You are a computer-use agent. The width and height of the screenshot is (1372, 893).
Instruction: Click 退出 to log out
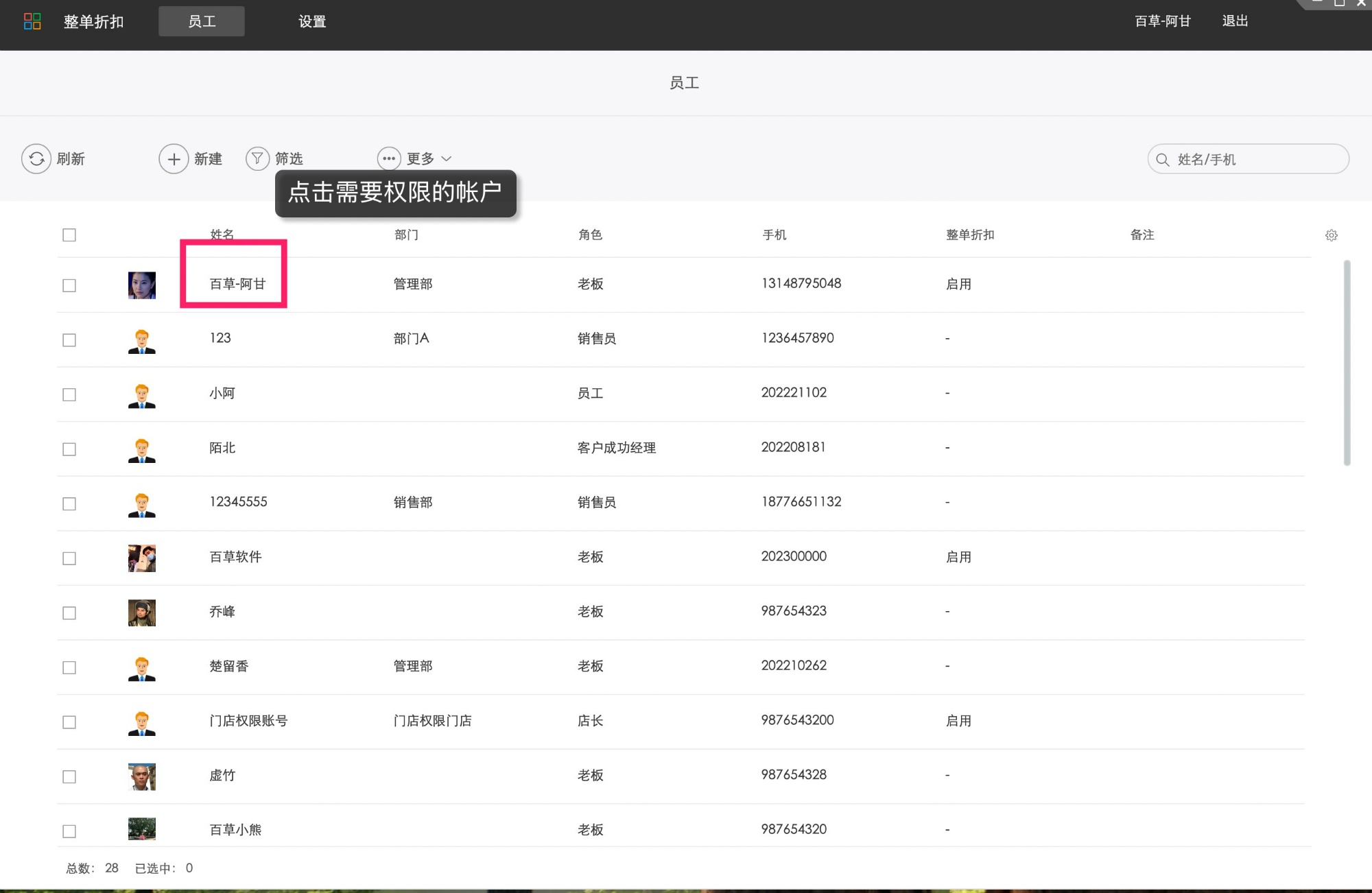click(1234, 21)
